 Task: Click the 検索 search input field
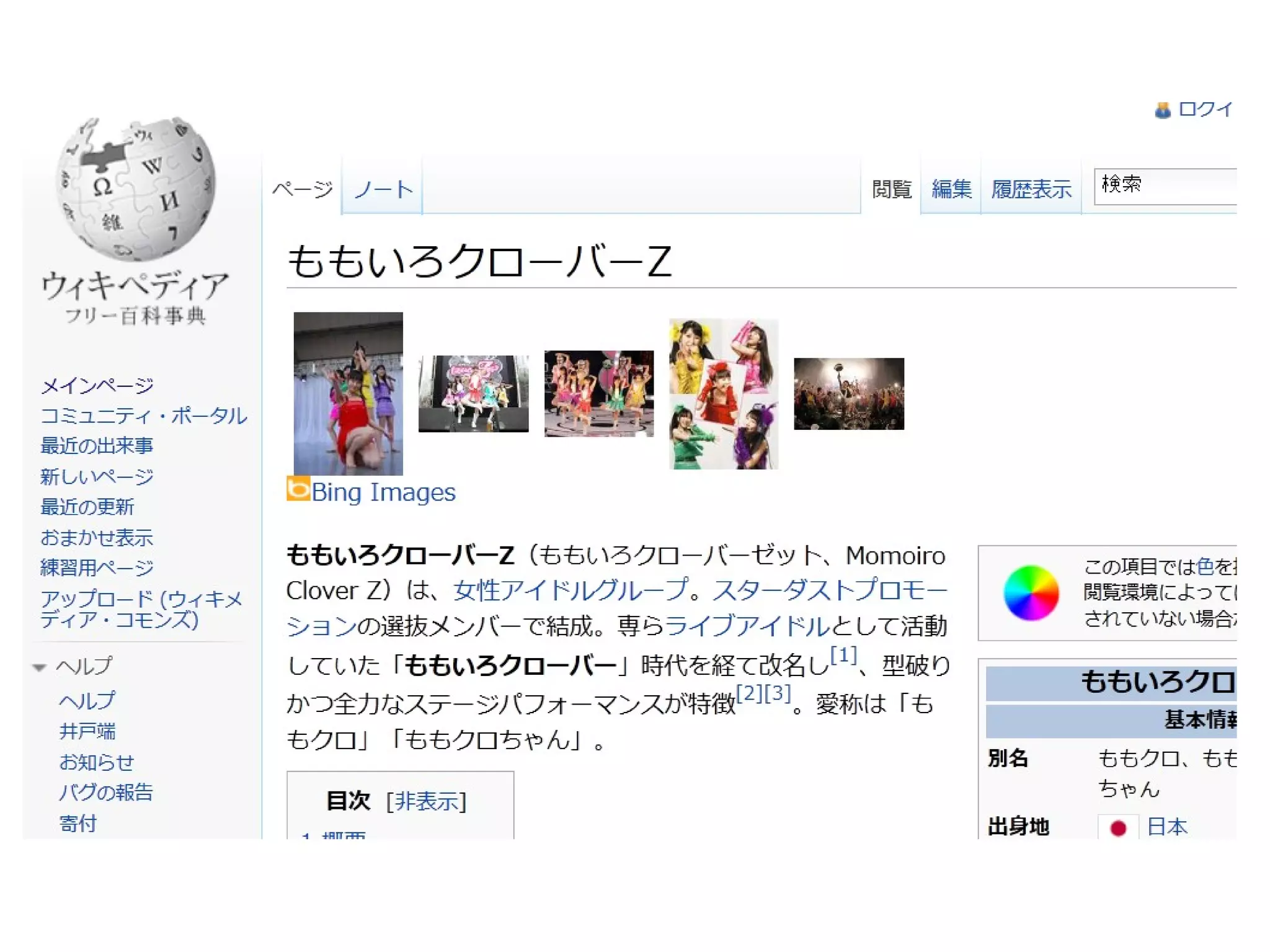(1166, 185)
